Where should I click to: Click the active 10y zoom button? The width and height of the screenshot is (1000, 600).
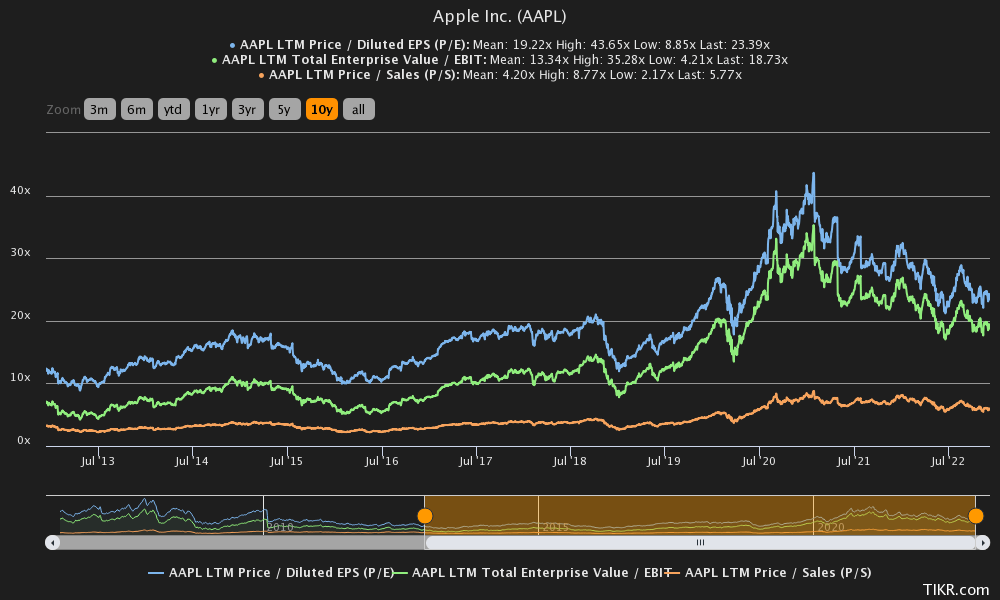(321, 110)
